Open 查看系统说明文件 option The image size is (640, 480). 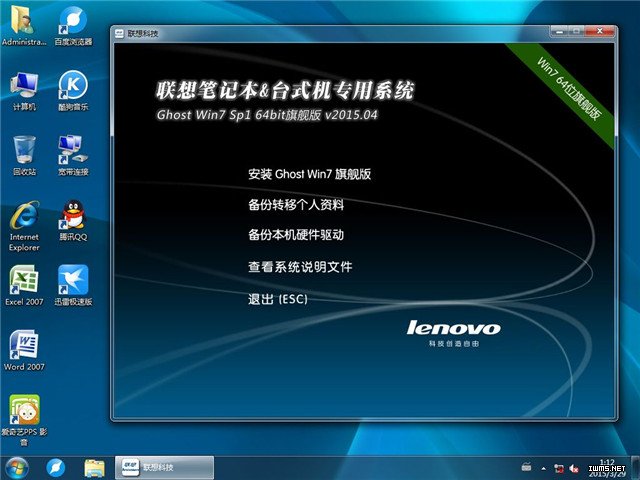300,267
